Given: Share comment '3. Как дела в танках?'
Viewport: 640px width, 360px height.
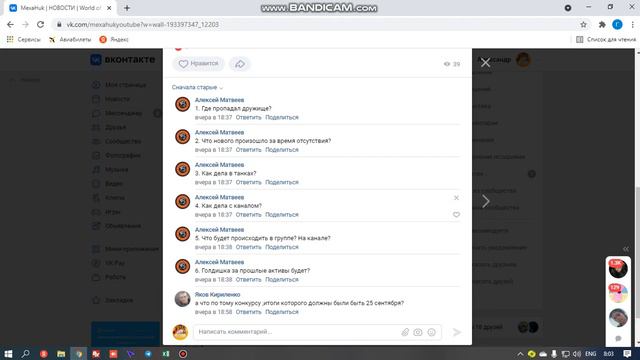Looking at the screenshot, I should [x=282, y=182].
